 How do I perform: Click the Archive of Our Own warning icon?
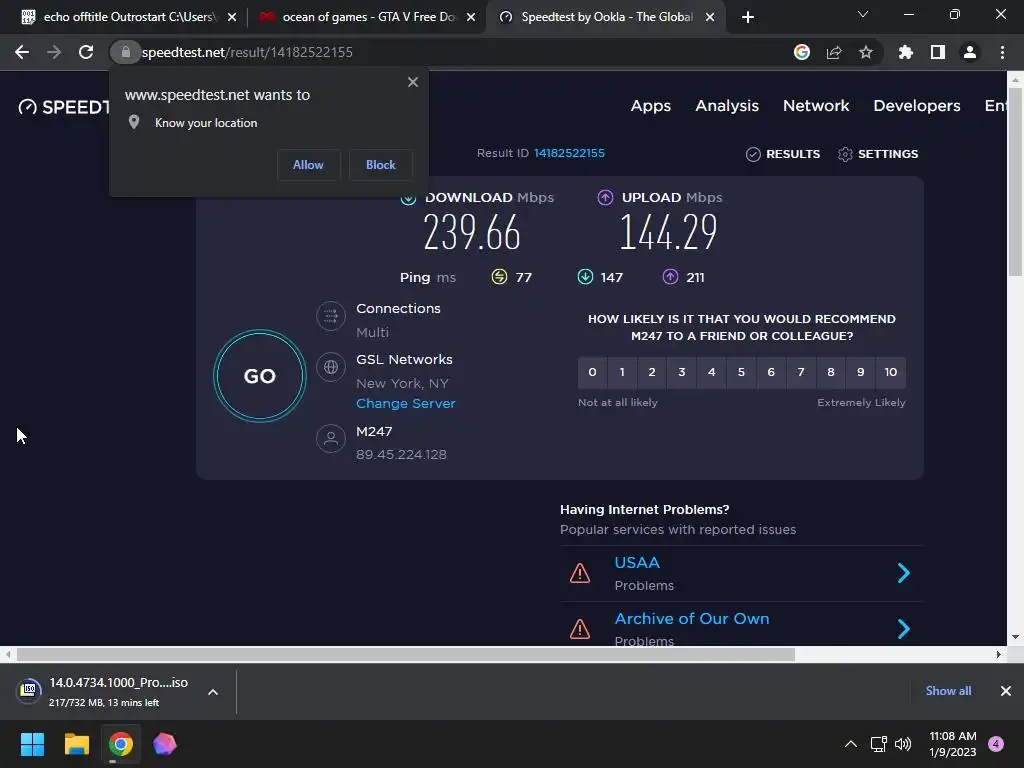tap(580, 629)
